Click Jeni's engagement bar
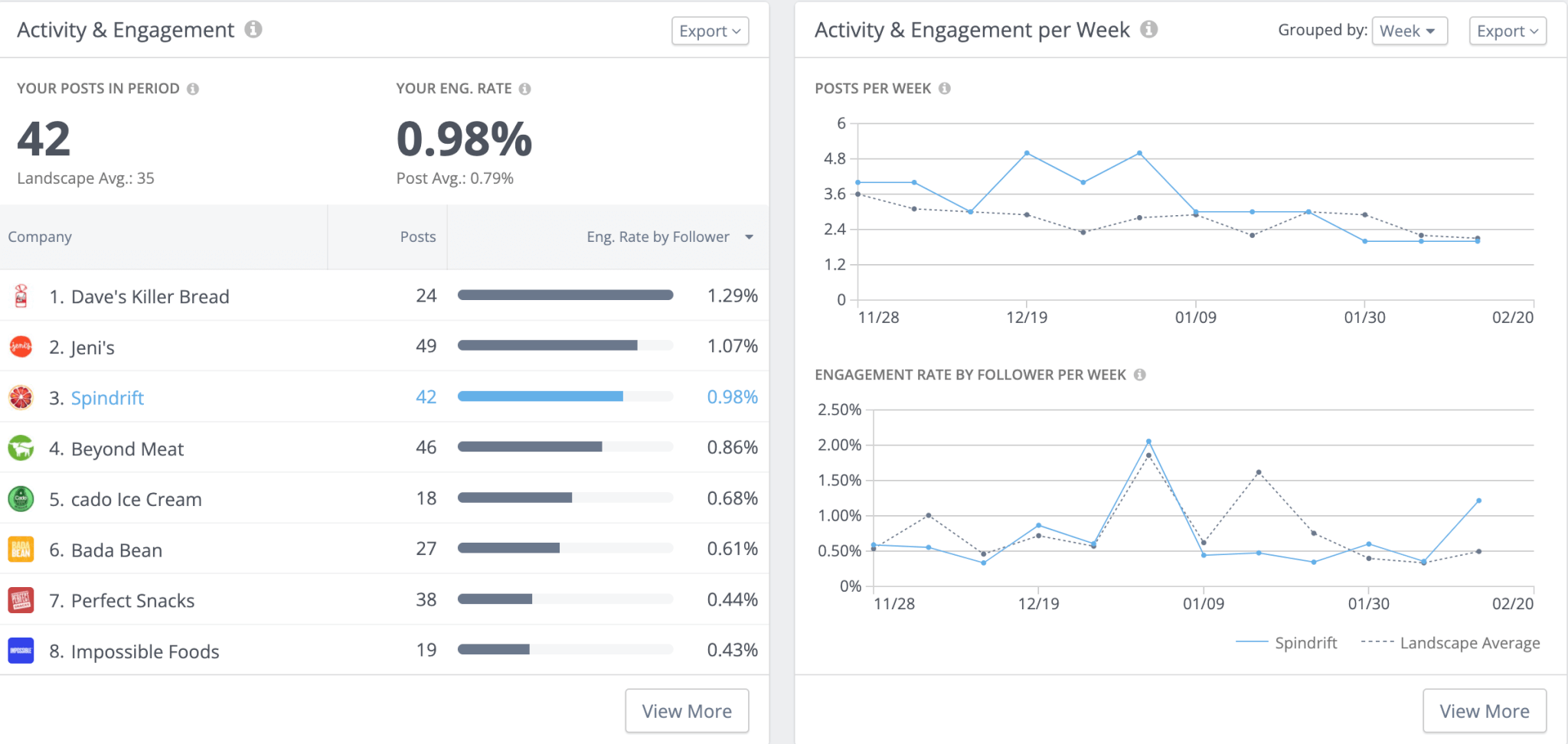Viewport: 1568px width, 744px height. pos(547,345)
